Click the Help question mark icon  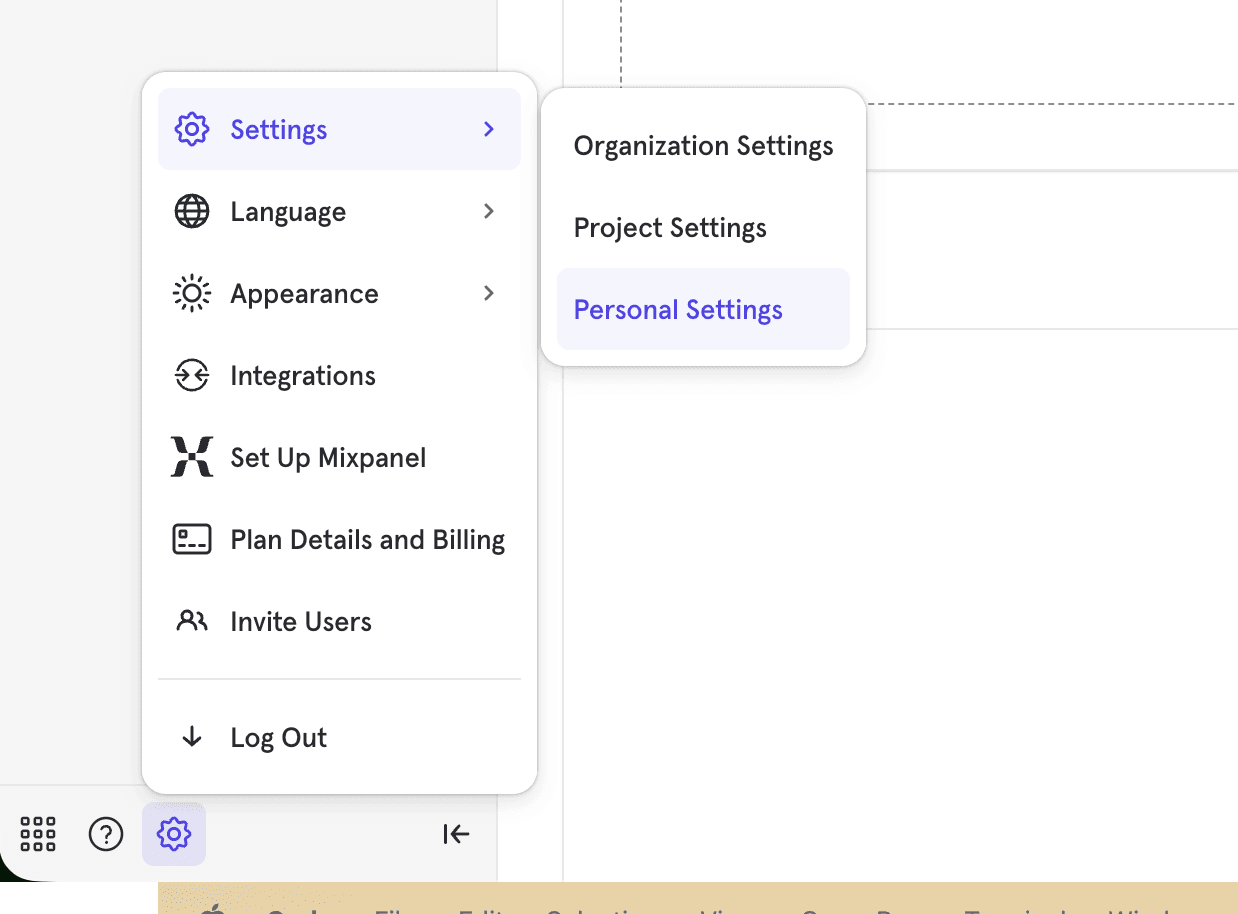106,833
